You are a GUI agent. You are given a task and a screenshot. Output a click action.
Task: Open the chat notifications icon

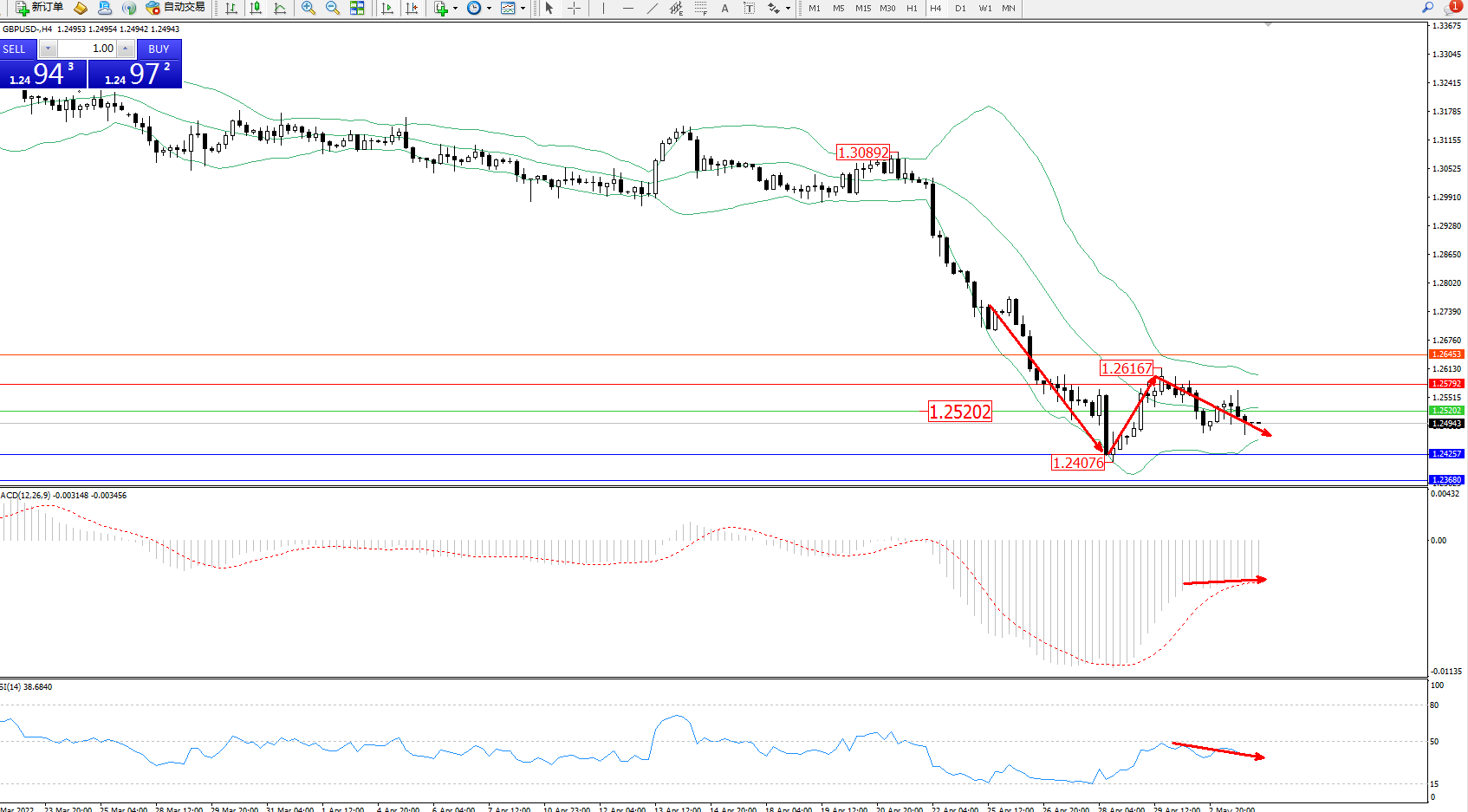click(x=1452, y=7)
